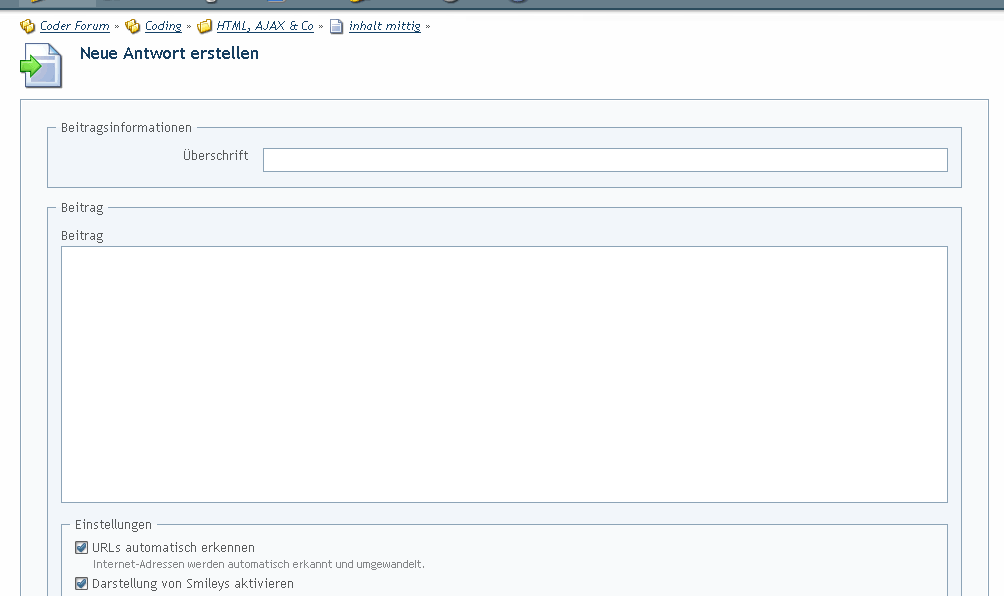Click the Coder Forum breadcrumb icon
The width and height of the screenshot is (1004, 596).
[28, 27]
